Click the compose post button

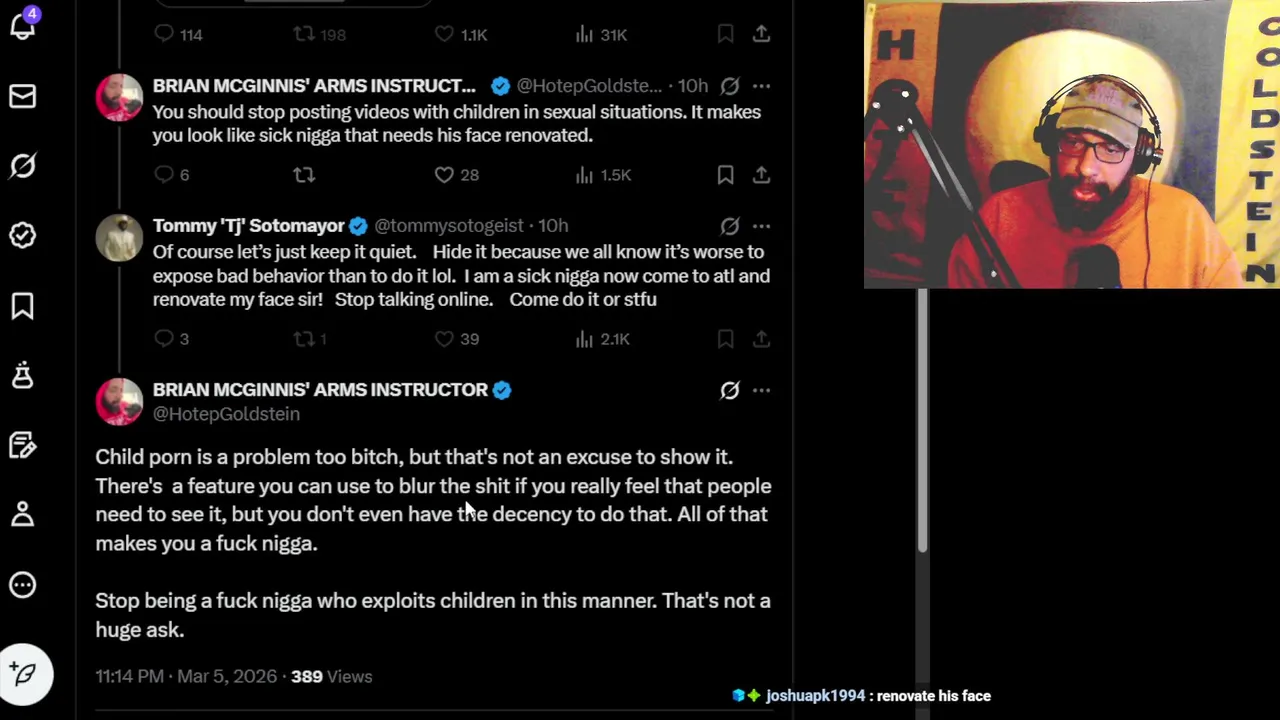click(x=25, y=674)
